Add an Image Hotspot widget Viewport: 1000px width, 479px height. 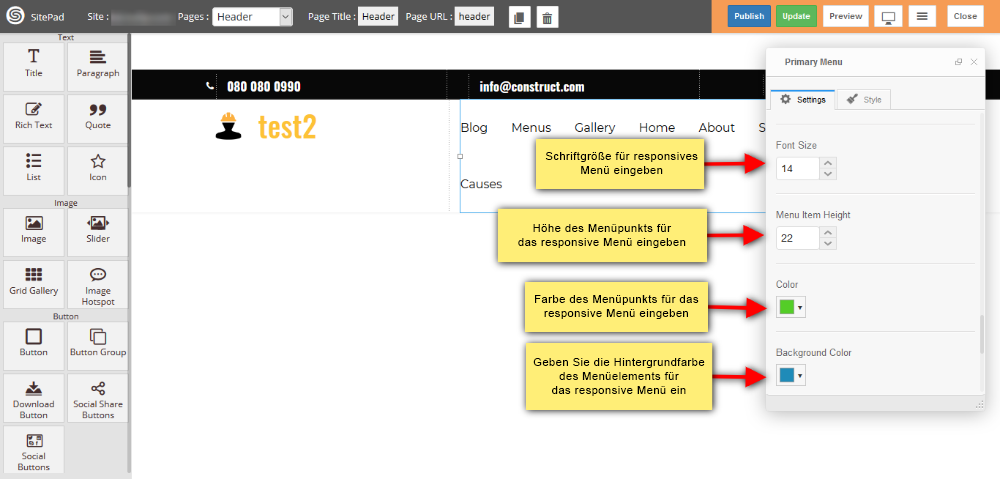[x=98, y=284]
